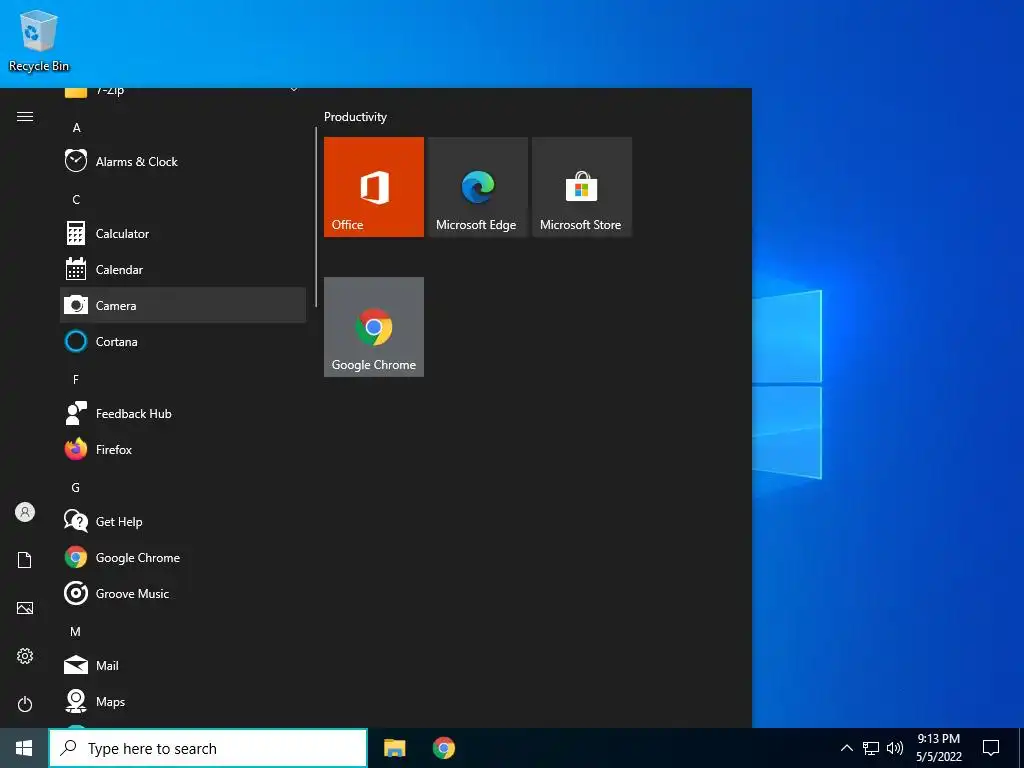
Task: Open the Microsoft Store tile
Action: (x=582, y=187)
